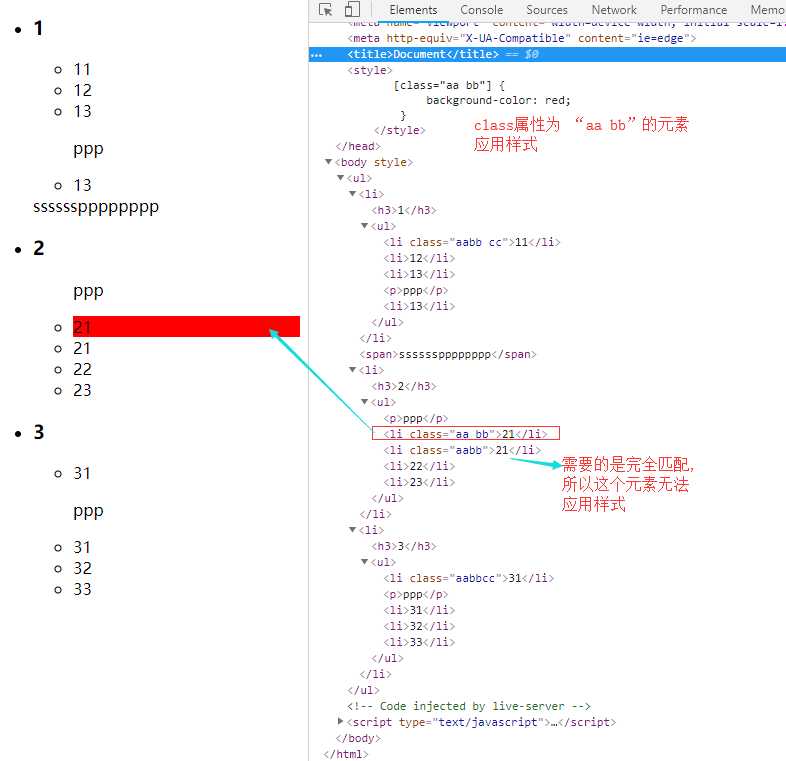
Task: Select the inspect element cursor icon
Action: point(325,10)
